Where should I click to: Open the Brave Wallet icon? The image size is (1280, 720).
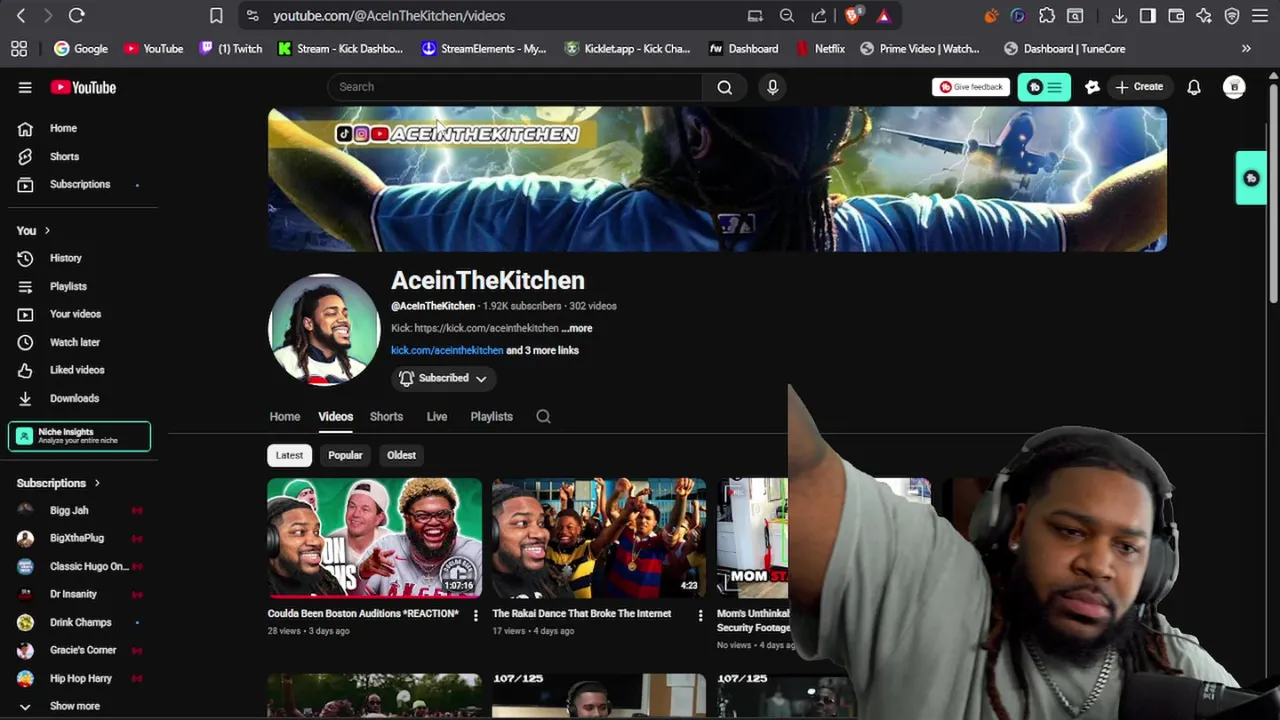pyautogui.click(x=1176, y=15)
